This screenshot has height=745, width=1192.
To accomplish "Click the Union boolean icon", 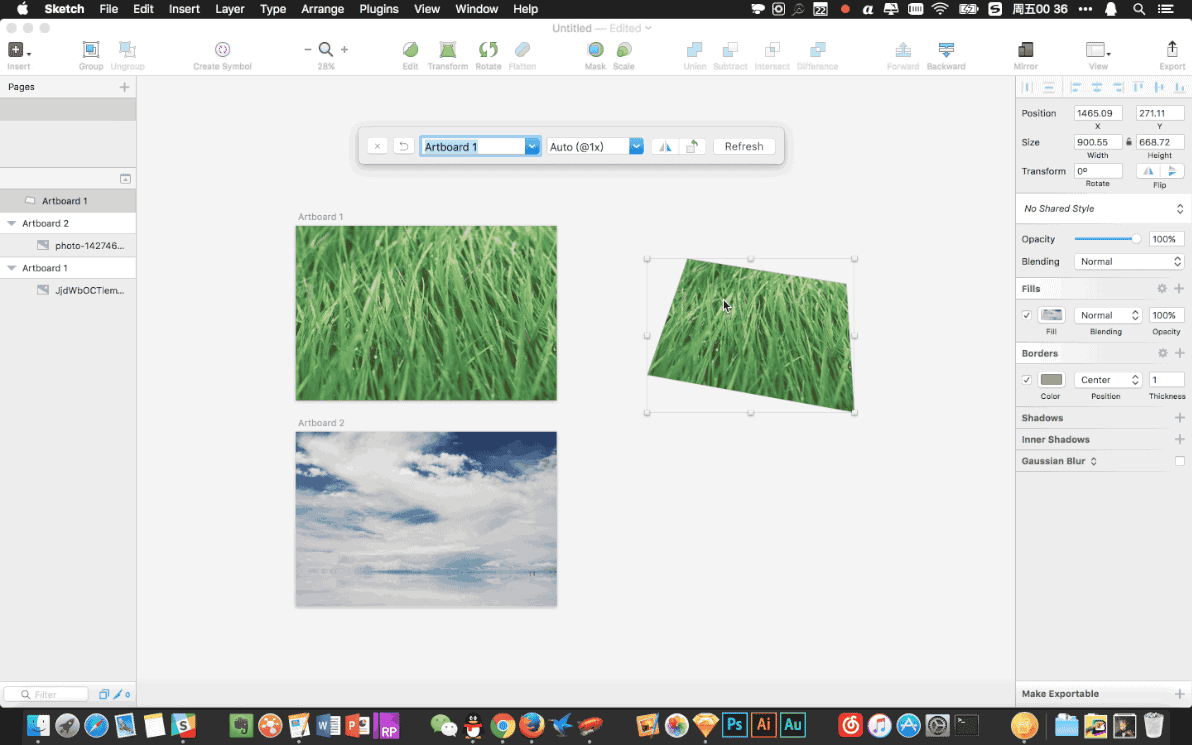I will pyautogui.click(x=695, y=50).
